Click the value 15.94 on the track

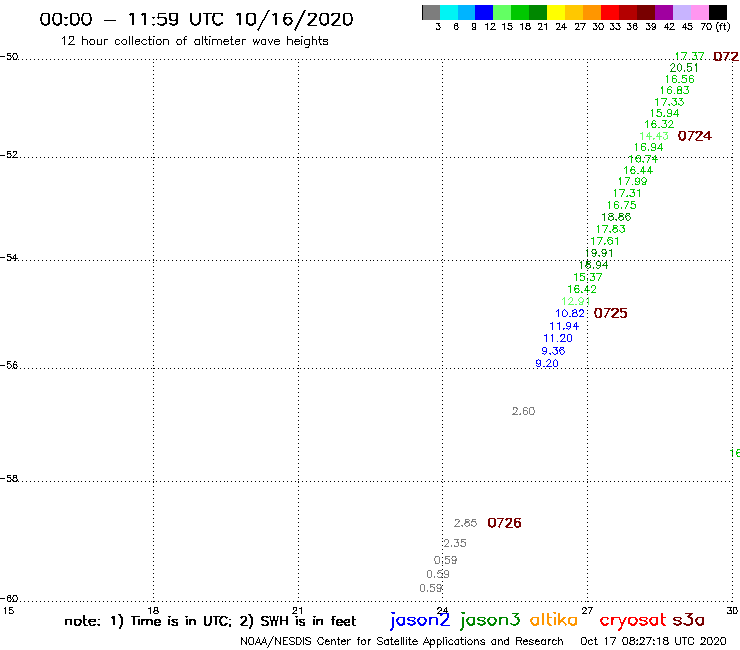664,113
